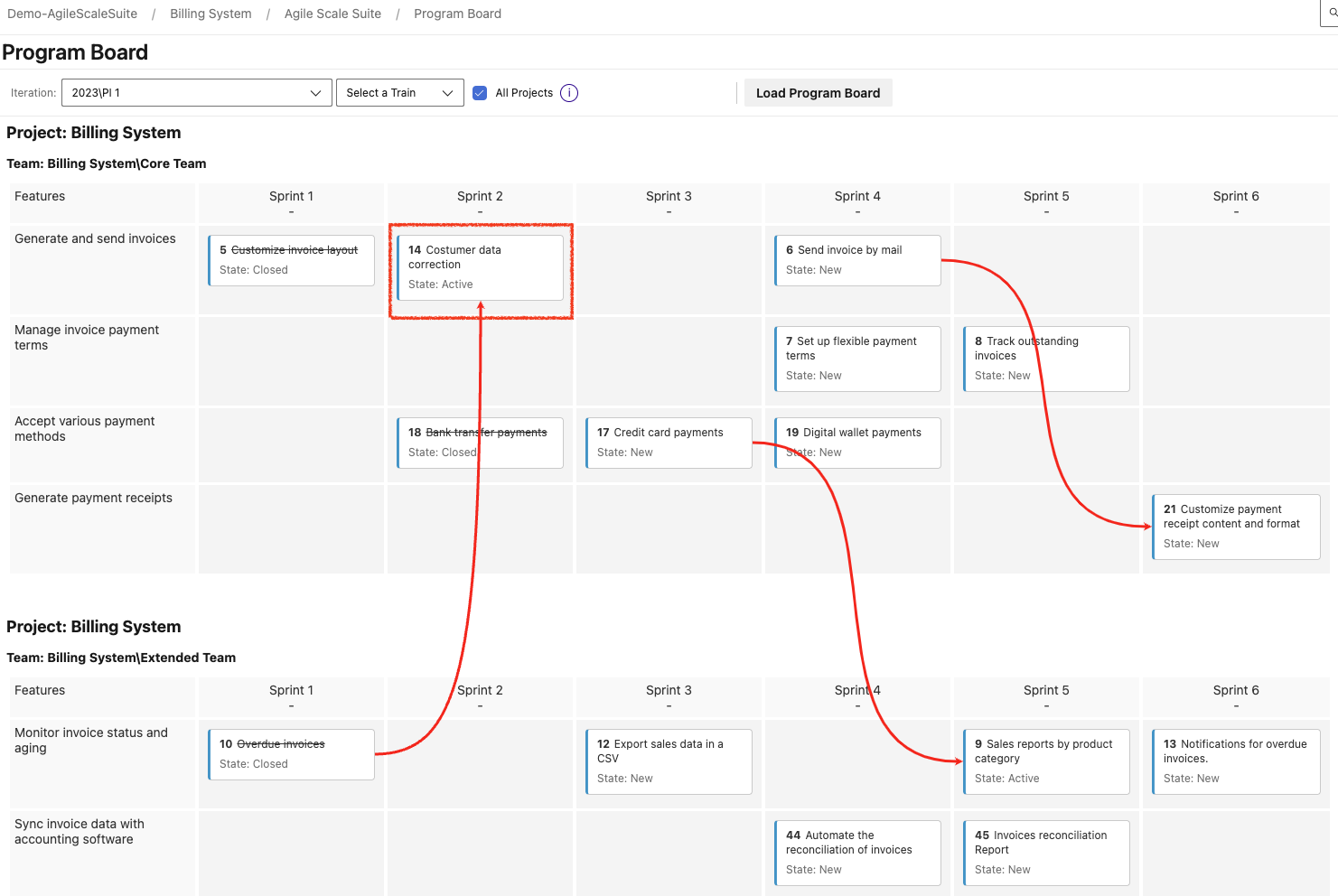1338x896 pixels.
Task: Click card 12 Export sales data in CSV
Action: [668, 761]
